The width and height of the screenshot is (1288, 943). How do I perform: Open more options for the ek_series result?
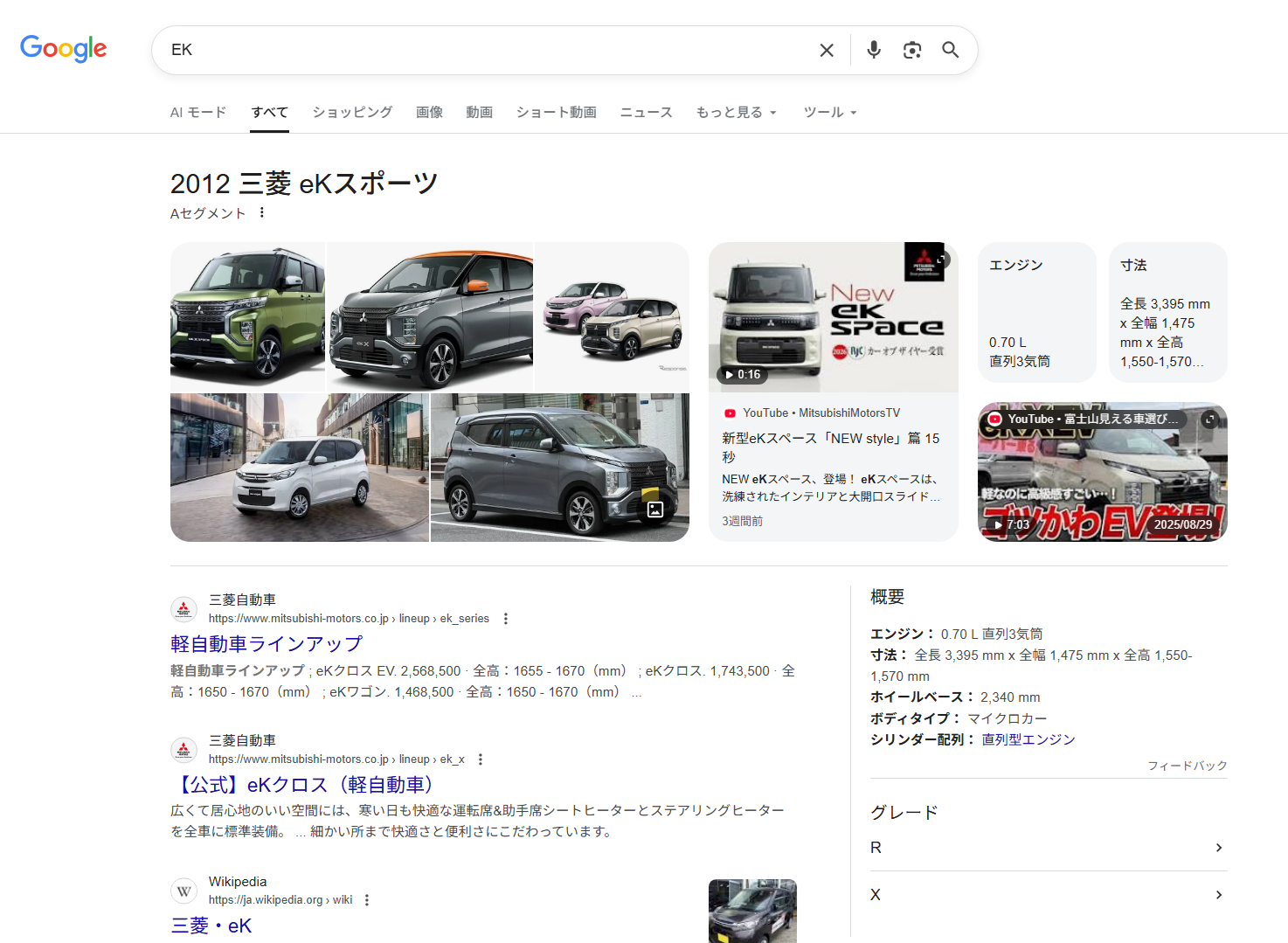506,619
